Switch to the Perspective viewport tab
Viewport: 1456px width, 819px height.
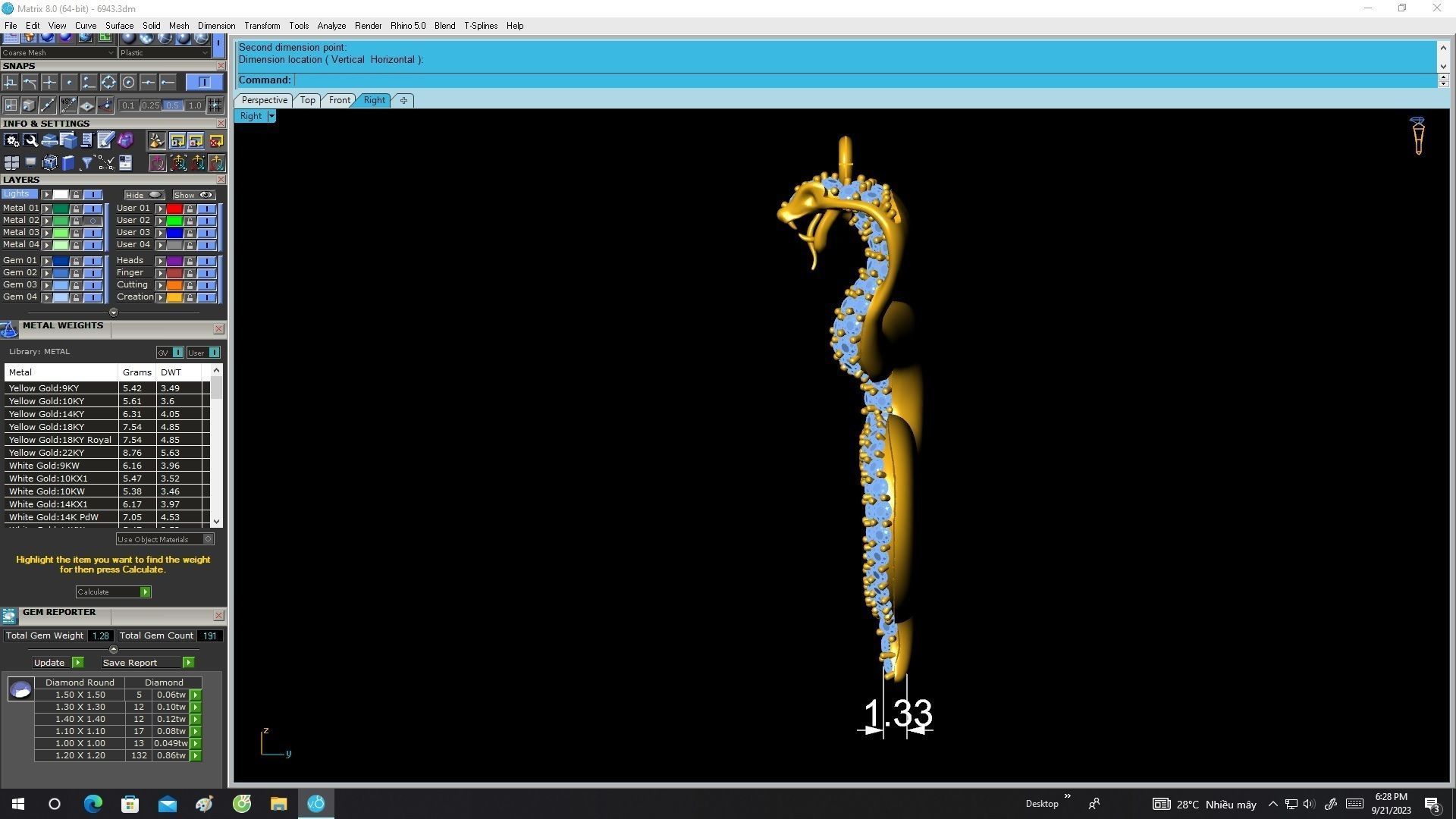click(x=264, y=100)
